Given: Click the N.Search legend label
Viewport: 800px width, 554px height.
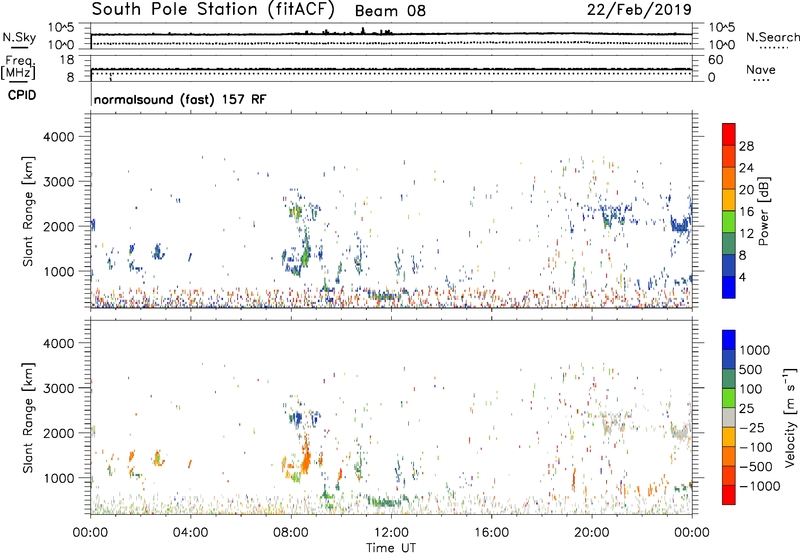Looking at the screenshot, I should (x=772, y=37).
